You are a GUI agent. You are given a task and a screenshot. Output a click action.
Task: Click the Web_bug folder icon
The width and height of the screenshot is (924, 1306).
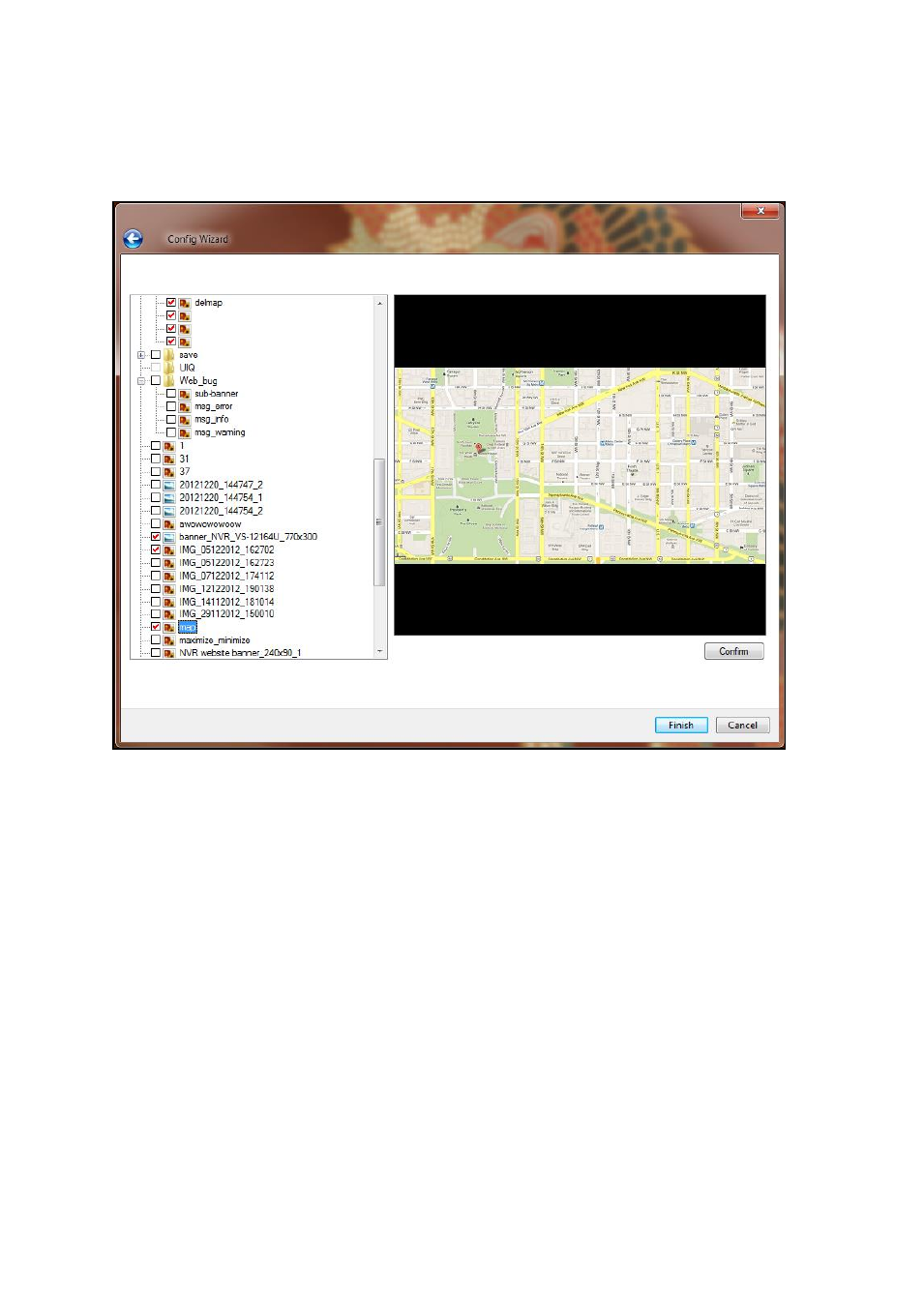coord(169,381)
